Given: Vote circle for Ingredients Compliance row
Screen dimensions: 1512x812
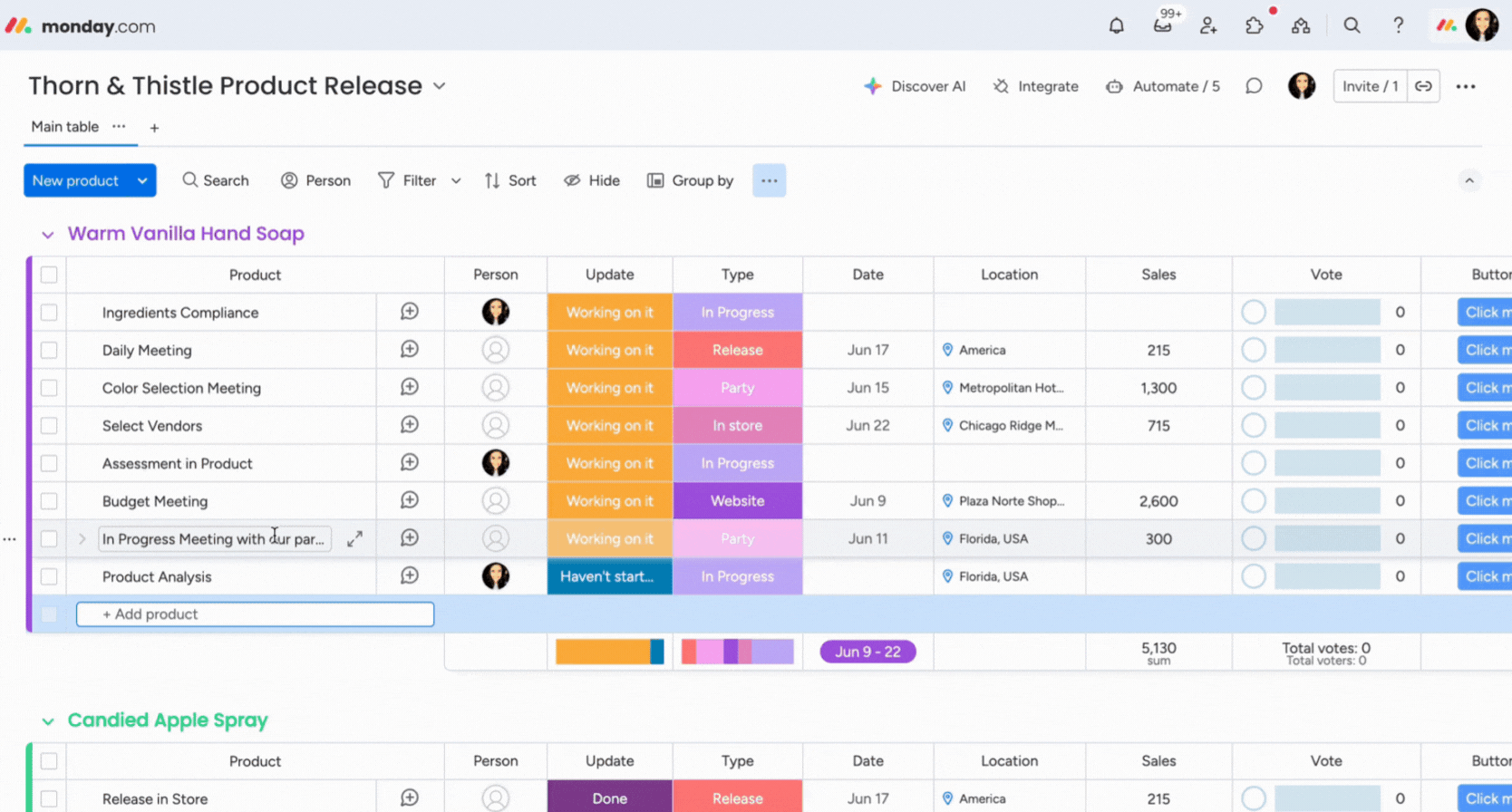Looking at the screenshot, I should [x=1254, y=312].
